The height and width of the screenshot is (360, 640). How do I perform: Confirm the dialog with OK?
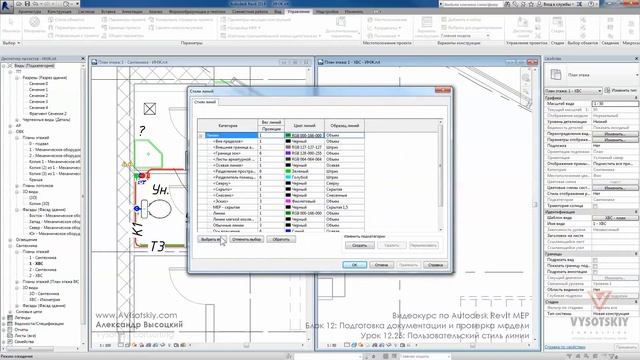[x=354, y=265]
